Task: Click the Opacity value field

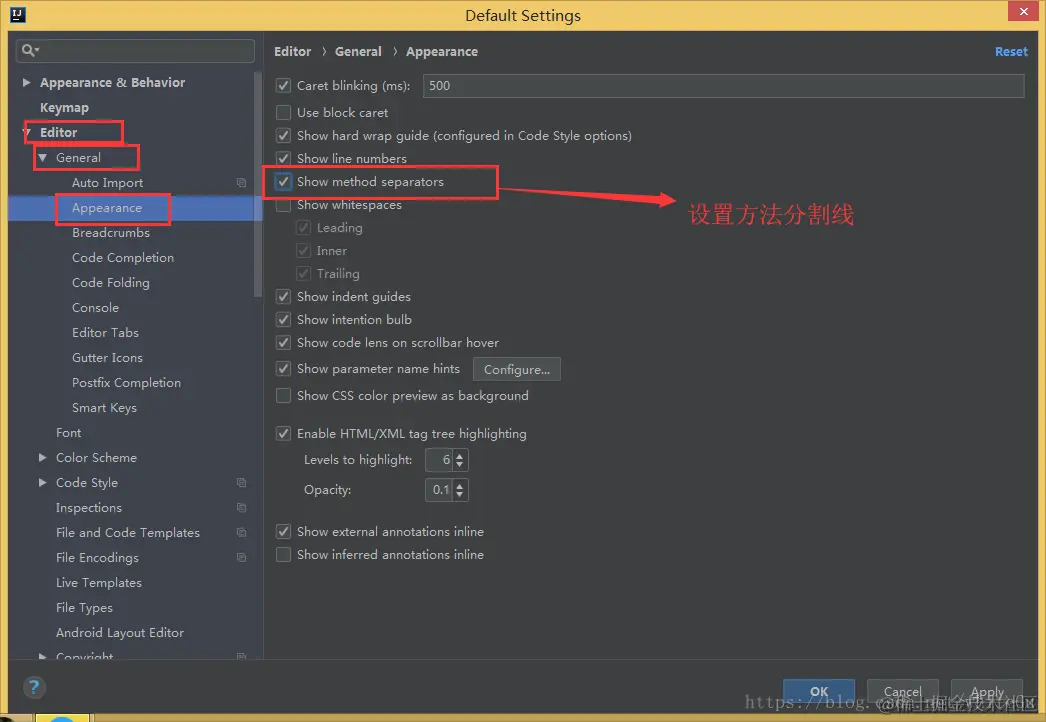Action: tap(439, 490)
